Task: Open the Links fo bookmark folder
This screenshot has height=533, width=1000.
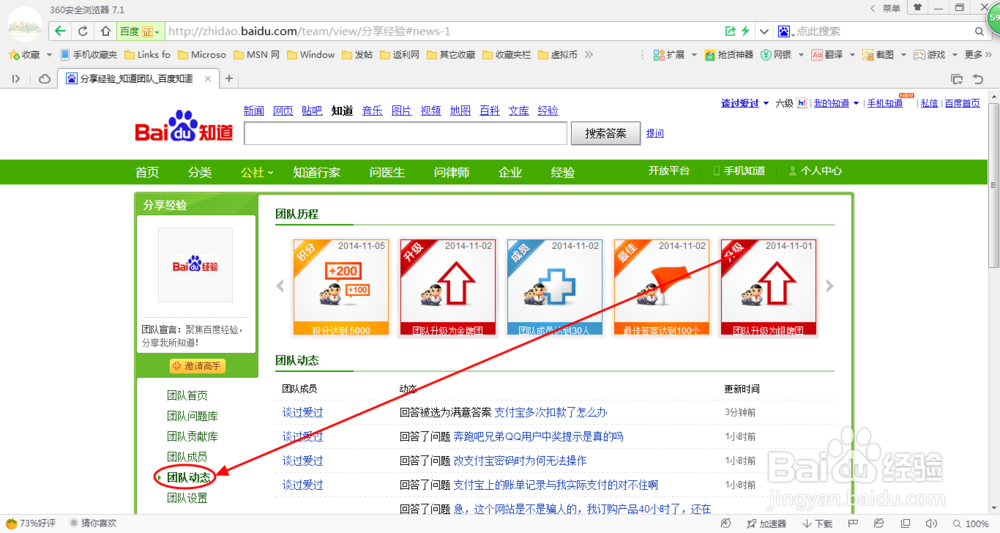Action: [x=147, y=55]
